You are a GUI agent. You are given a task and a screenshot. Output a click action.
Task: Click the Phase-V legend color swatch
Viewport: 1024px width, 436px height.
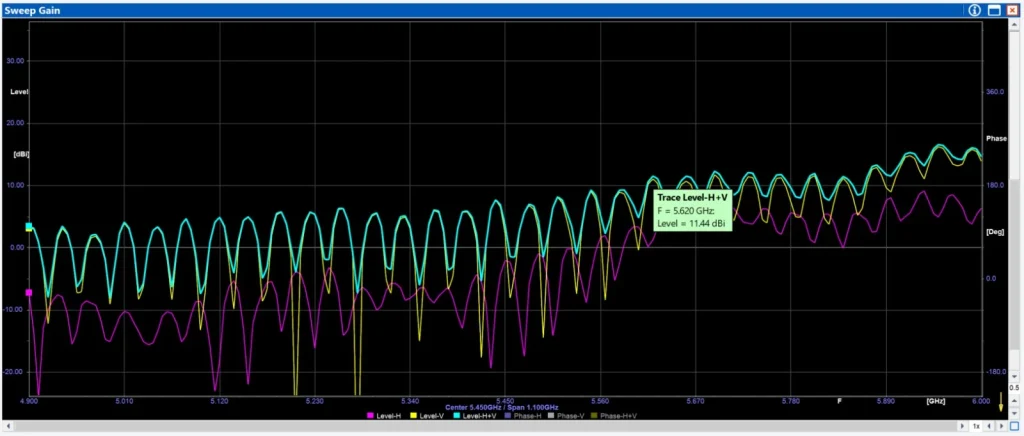[551, 416]
